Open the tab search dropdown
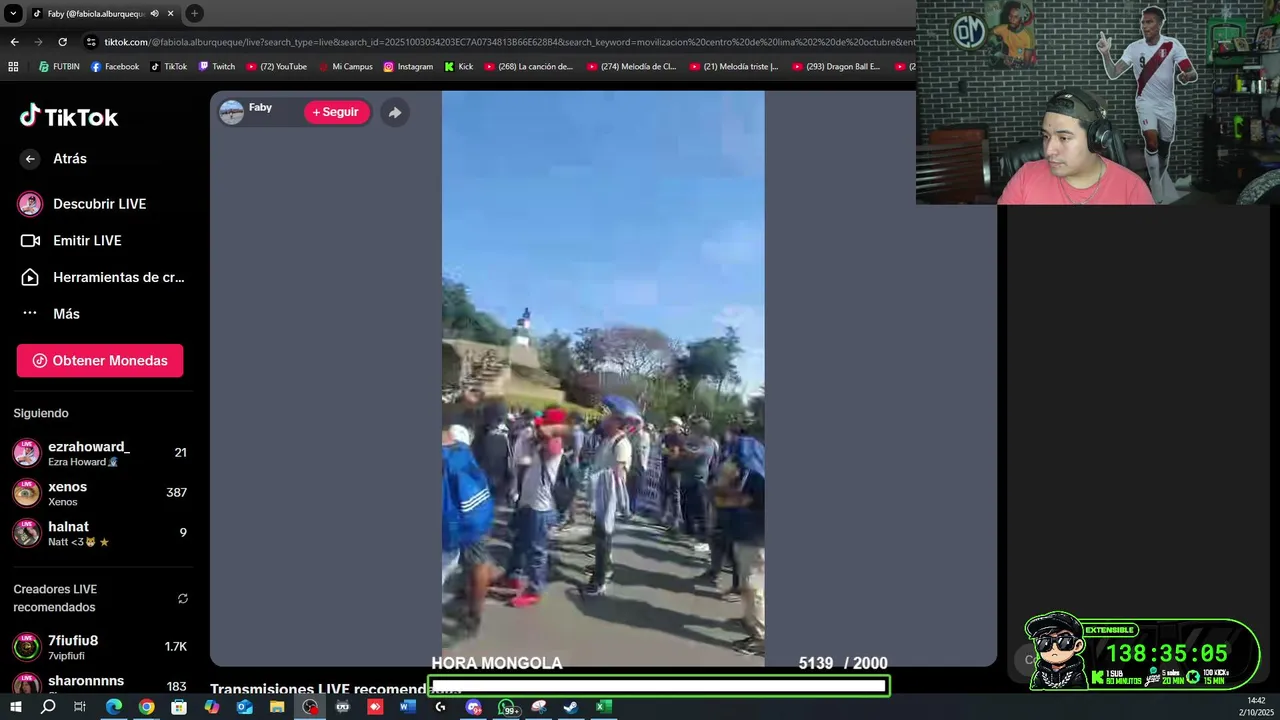 [x=13, y=14]
